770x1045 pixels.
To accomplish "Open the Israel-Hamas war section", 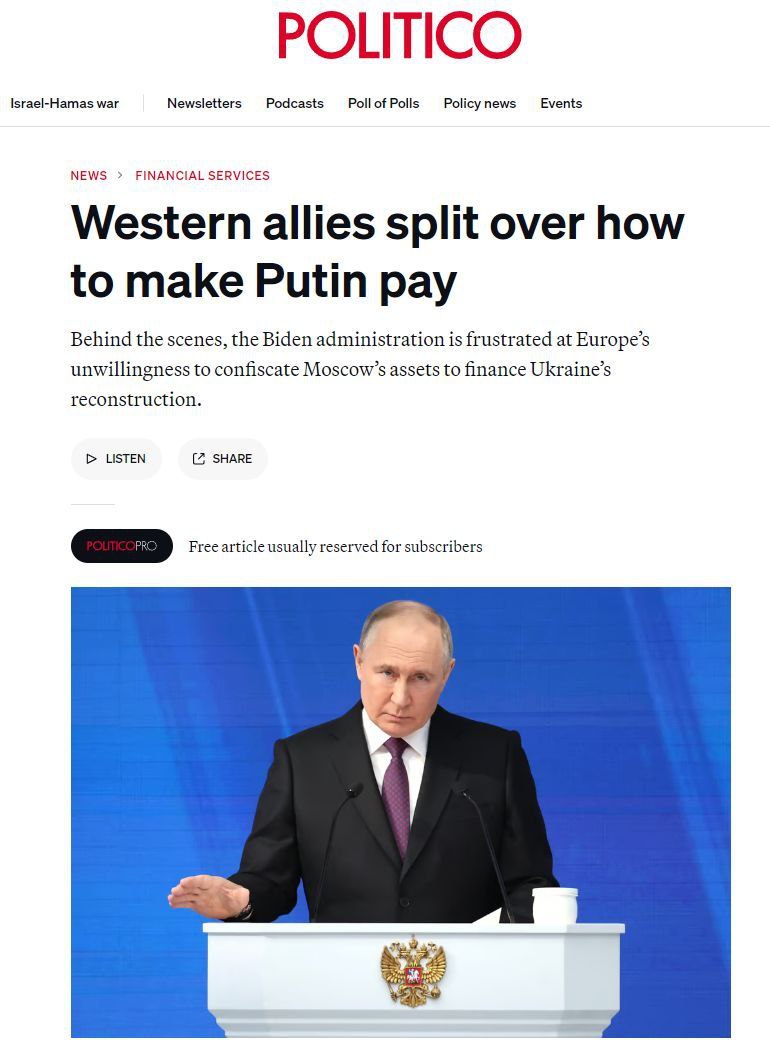I will 64,103.
